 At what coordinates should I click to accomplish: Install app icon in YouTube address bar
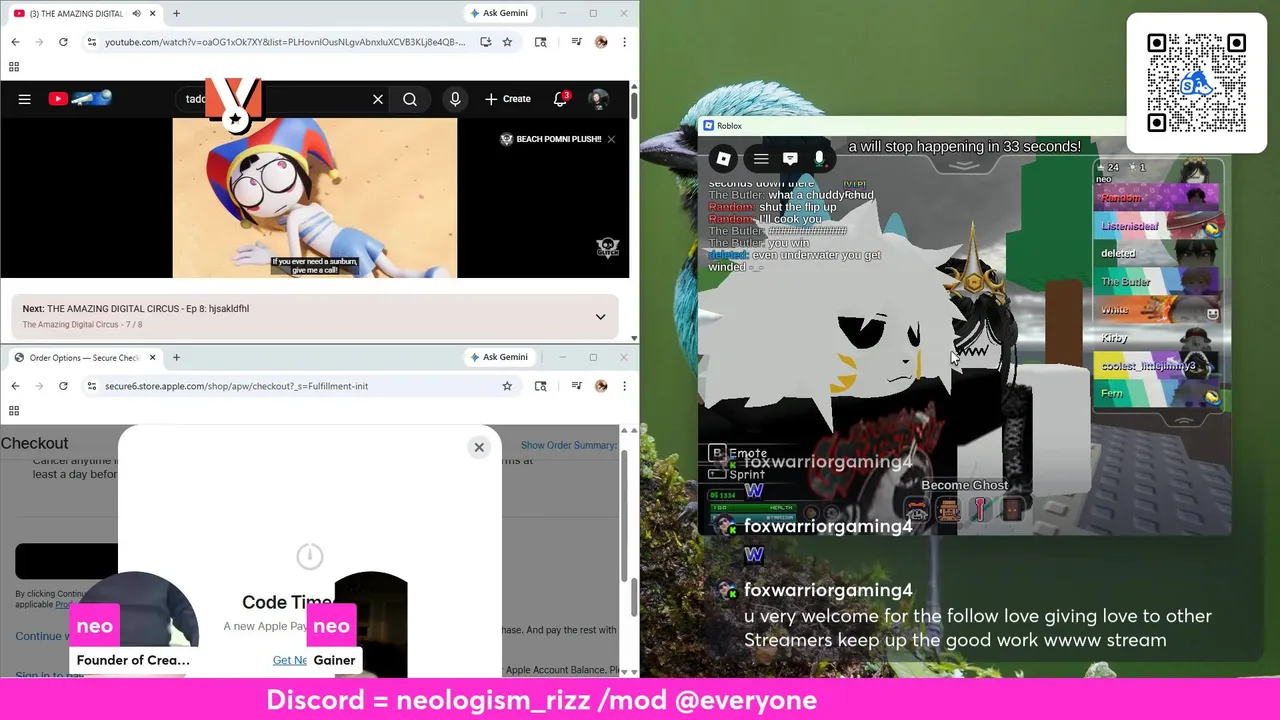[485, 42]
